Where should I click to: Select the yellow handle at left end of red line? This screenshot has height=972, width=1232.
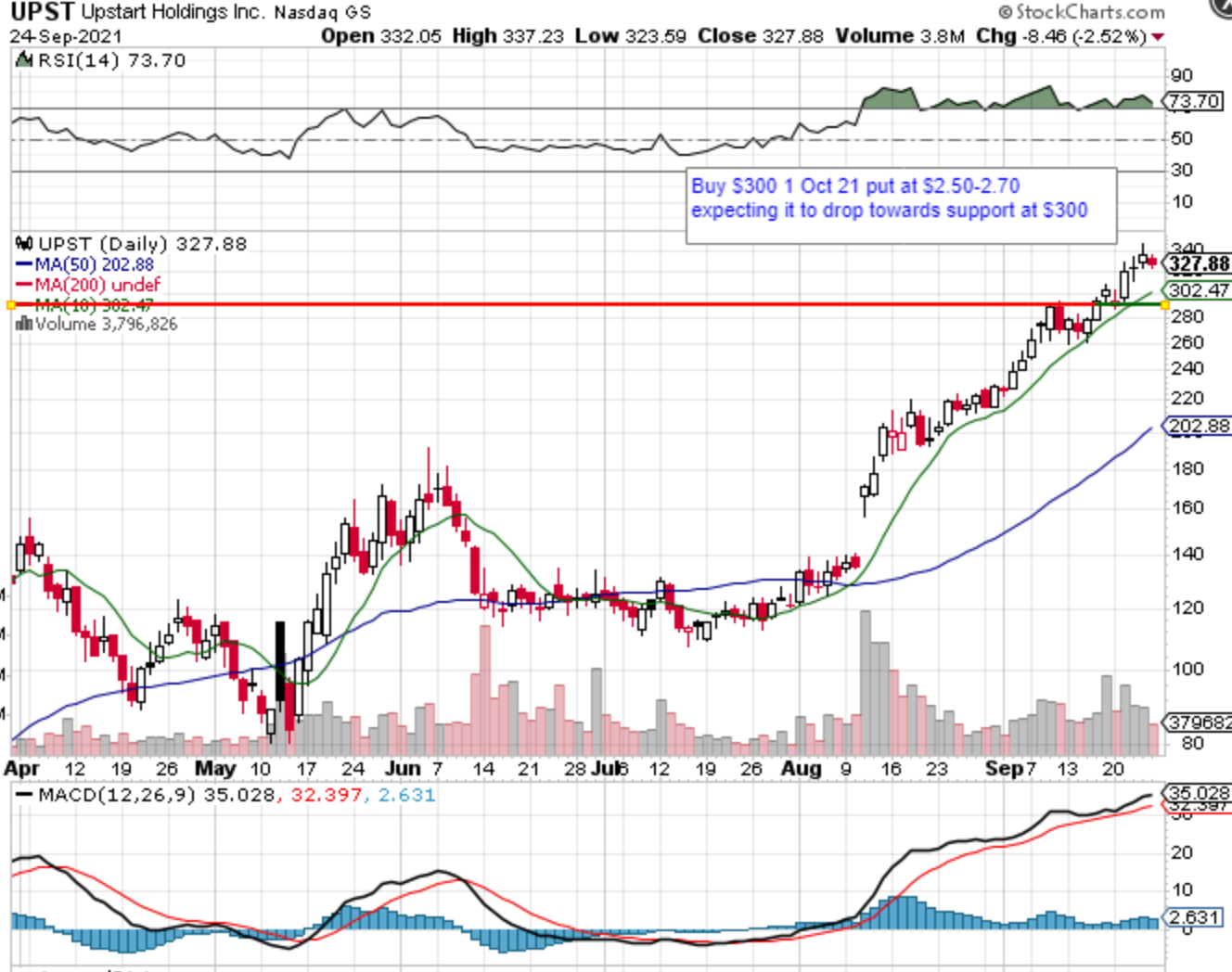(11, 304)
